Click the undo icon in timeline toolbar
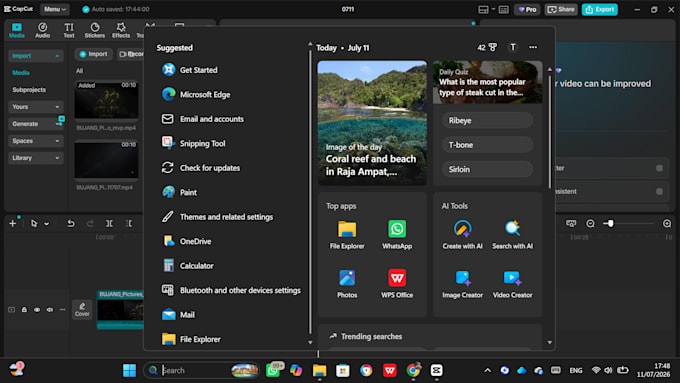 tap(71, 223)
